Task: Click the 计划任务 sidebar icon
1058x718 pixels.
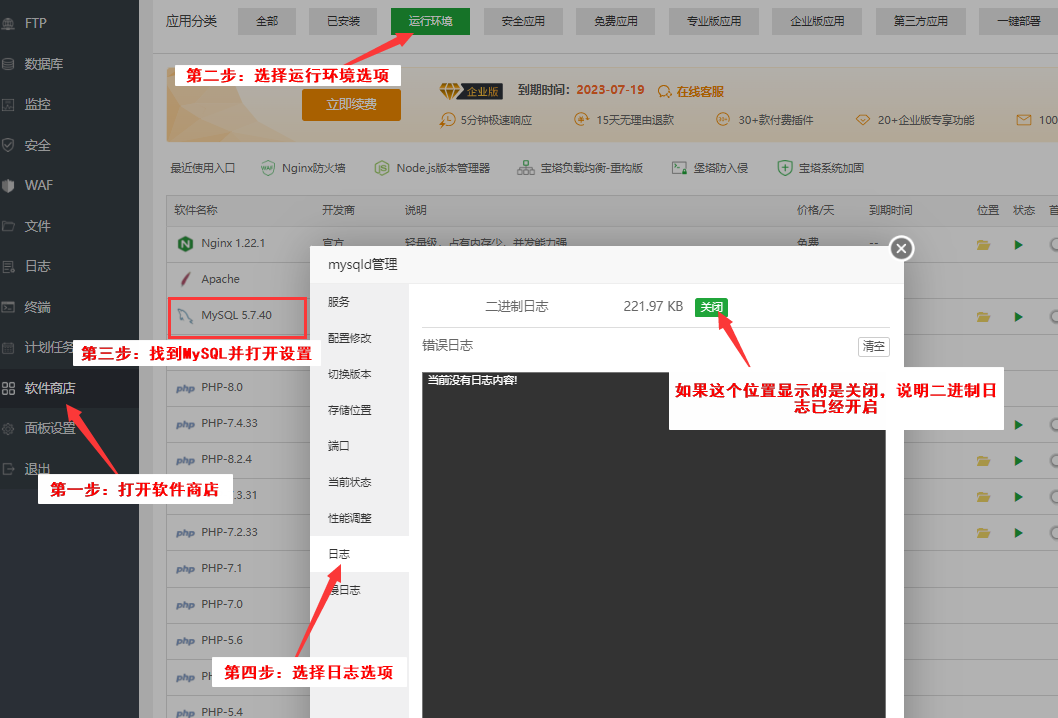Action: pyautogui.click(x=8, y=348)
